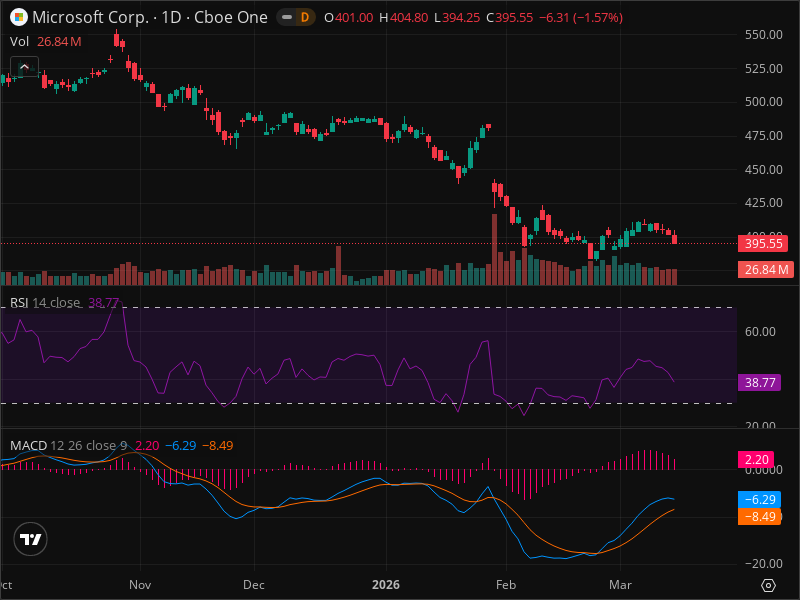Click the -6.31 (-1.57%) change value

[x=581, y=17]
